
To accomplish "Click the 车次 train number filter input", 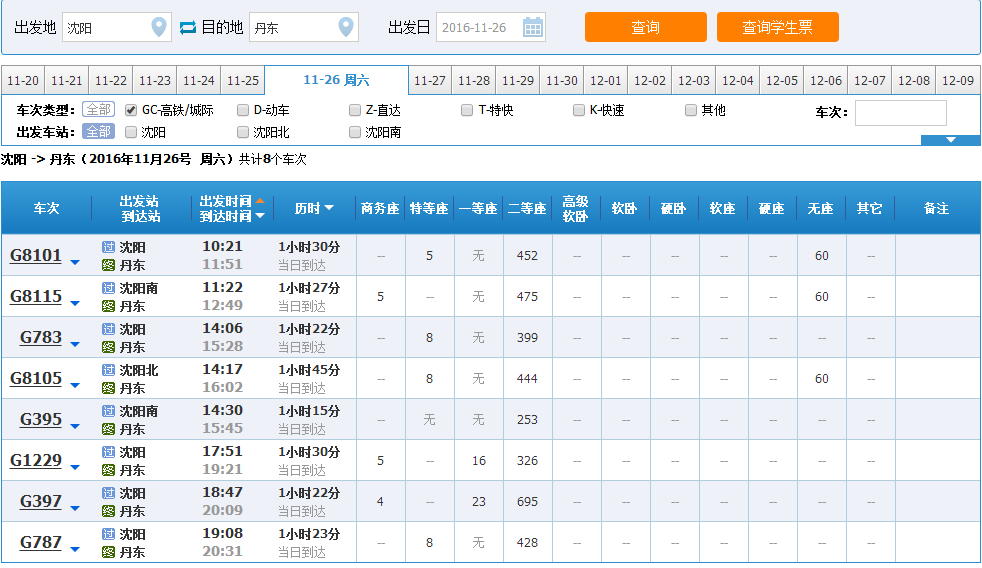I will pos(901,113).
